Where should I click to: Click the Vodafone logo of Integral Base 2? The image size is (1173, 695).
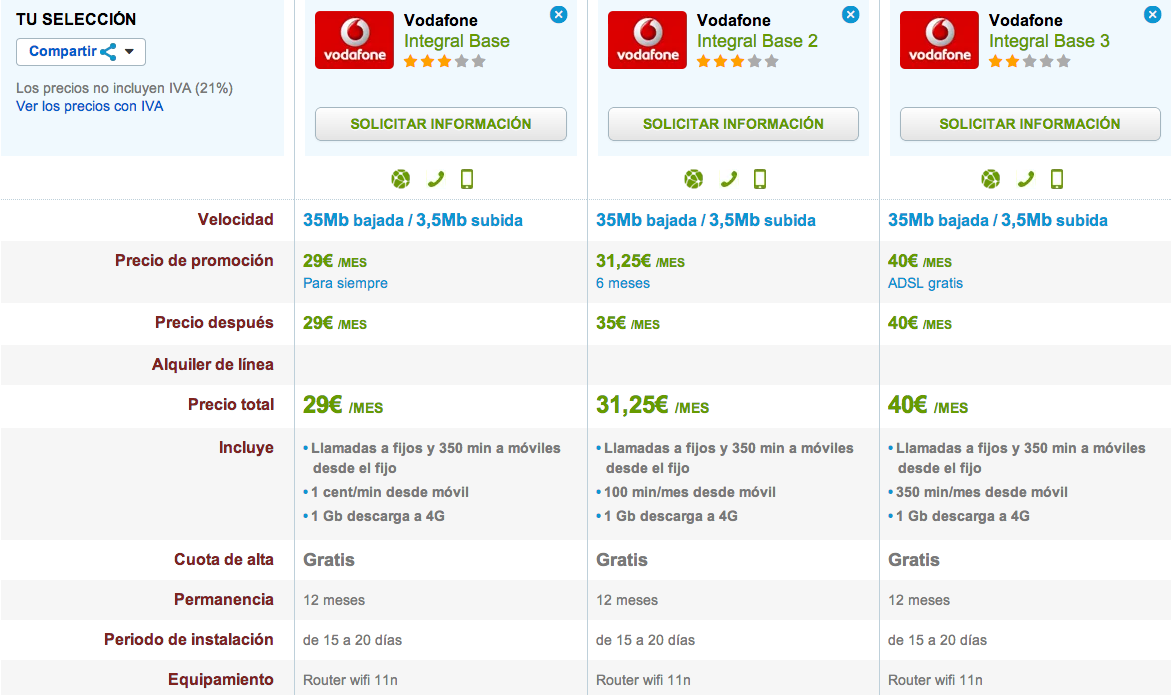pos(647,40)
